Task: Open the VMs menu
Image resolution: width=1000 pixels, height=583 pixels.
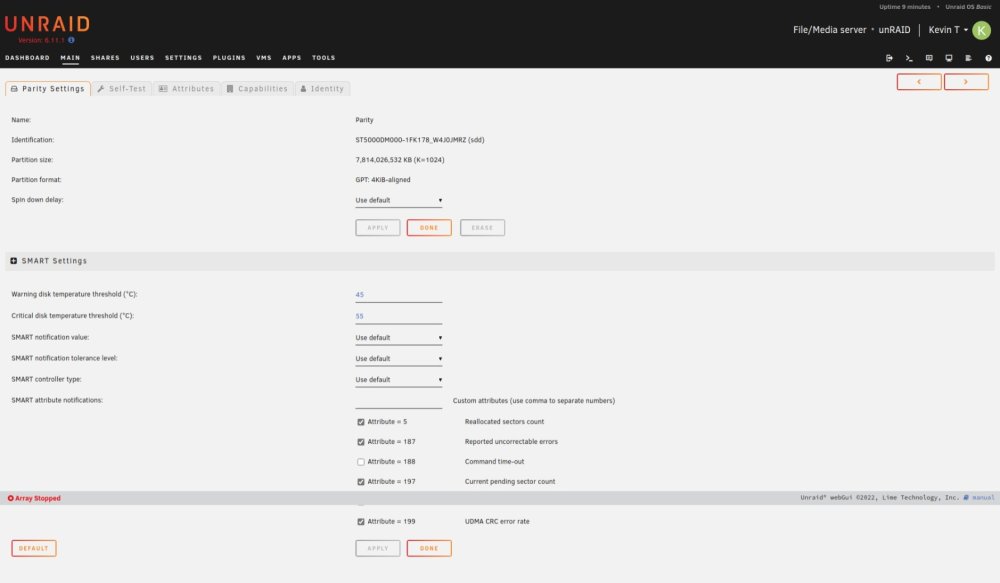Action: tap(264, 58)
